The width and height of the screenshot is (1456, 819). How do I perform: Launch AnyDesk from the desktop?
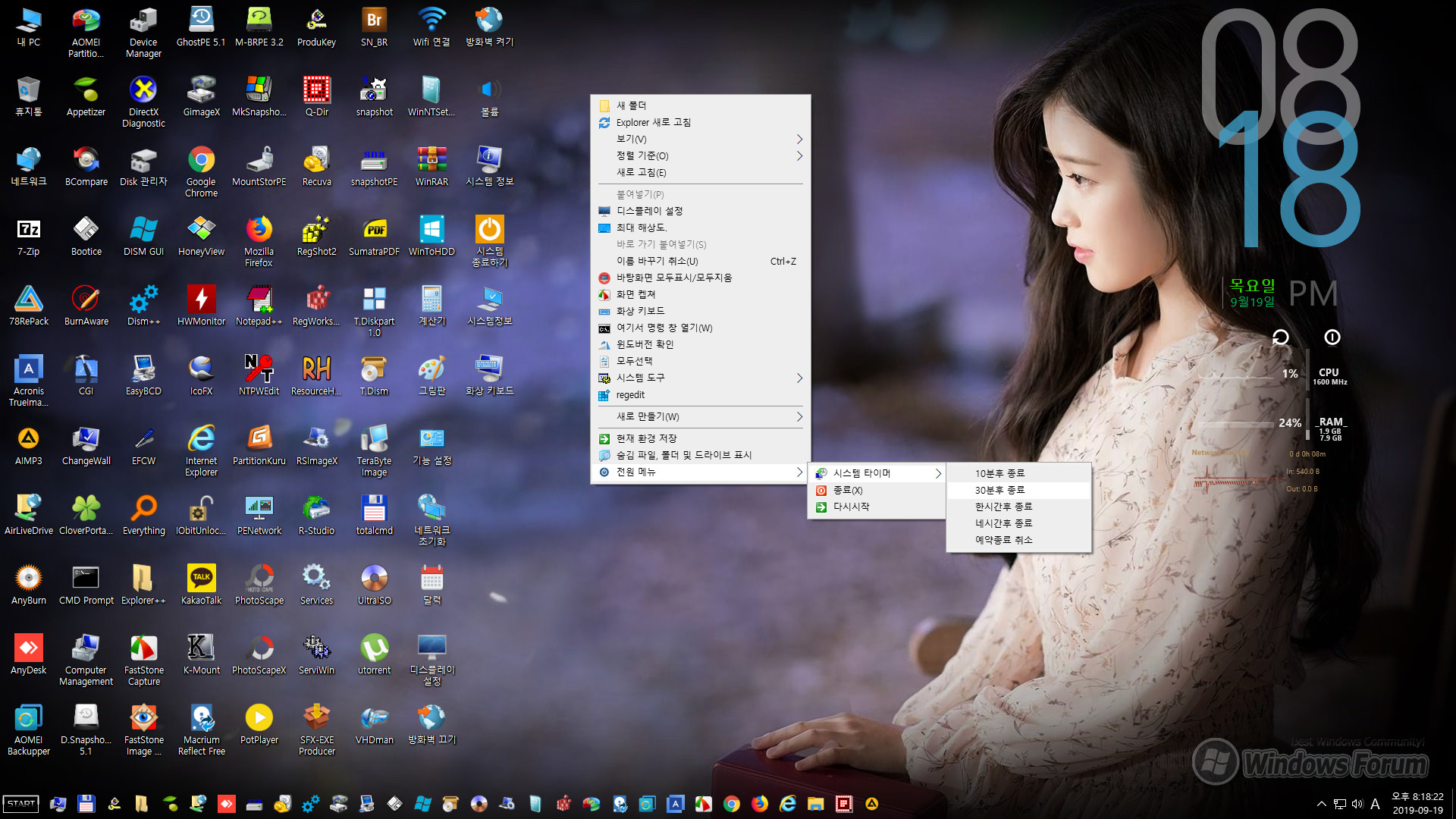tap(28, 654)
